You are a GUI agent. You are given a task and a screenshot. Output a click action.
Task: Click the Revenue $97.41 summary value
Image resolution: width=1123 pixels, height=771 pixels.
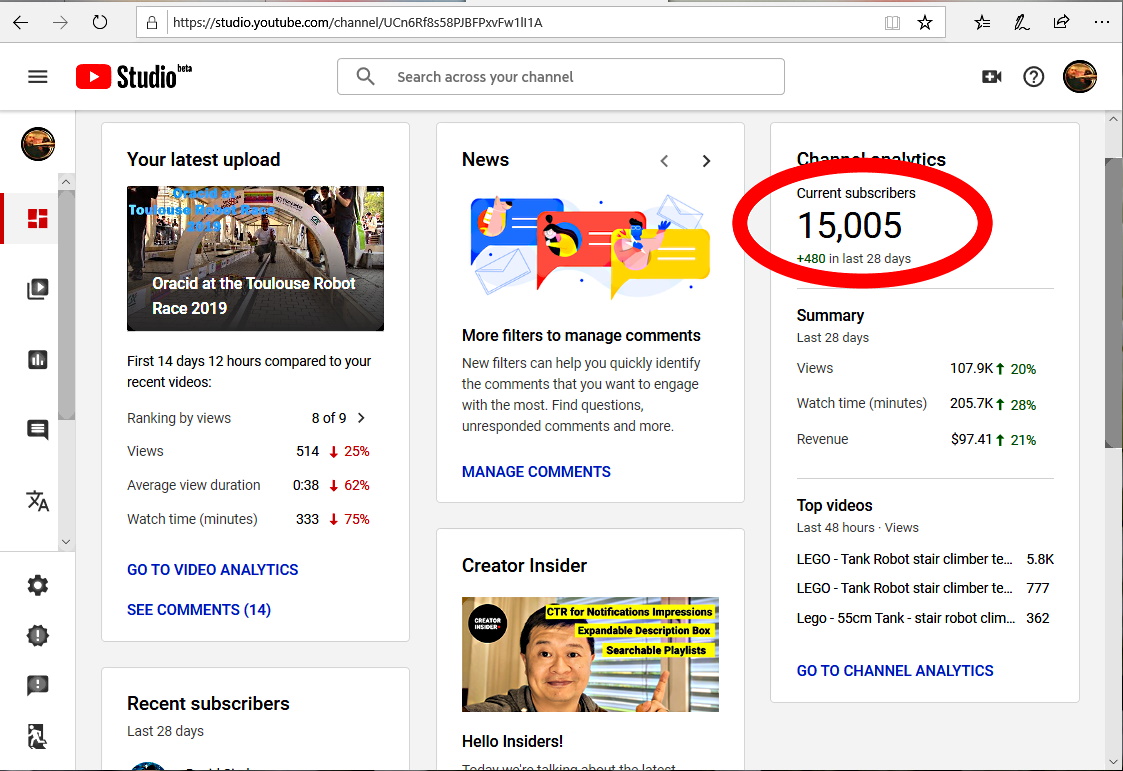[x=971, y=440]
